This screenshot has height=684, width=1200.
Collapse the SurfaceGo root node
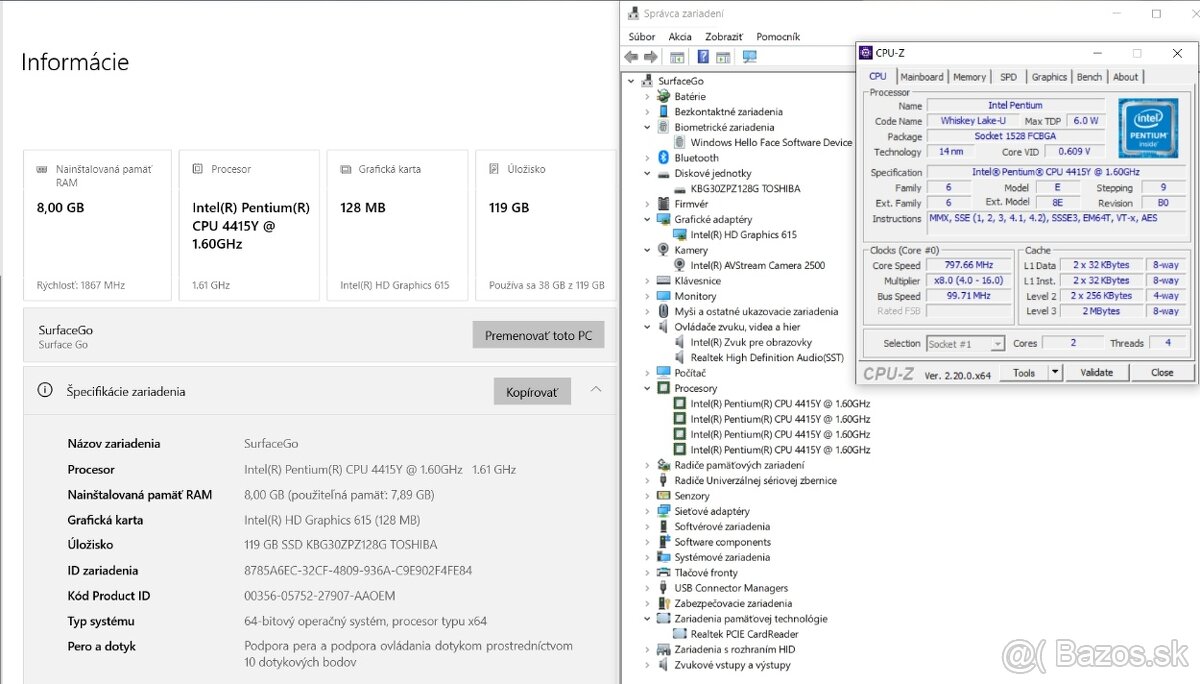coord(631,81)
